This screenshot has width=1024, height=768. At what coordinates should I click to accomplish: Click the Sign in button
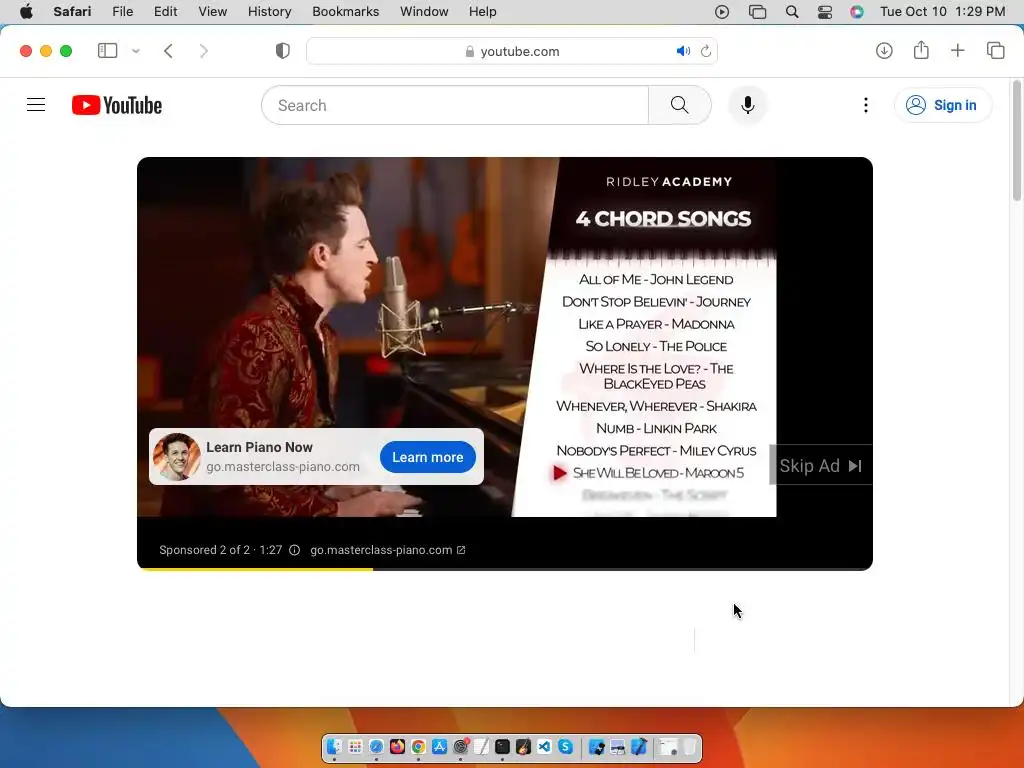click(942, 105)
